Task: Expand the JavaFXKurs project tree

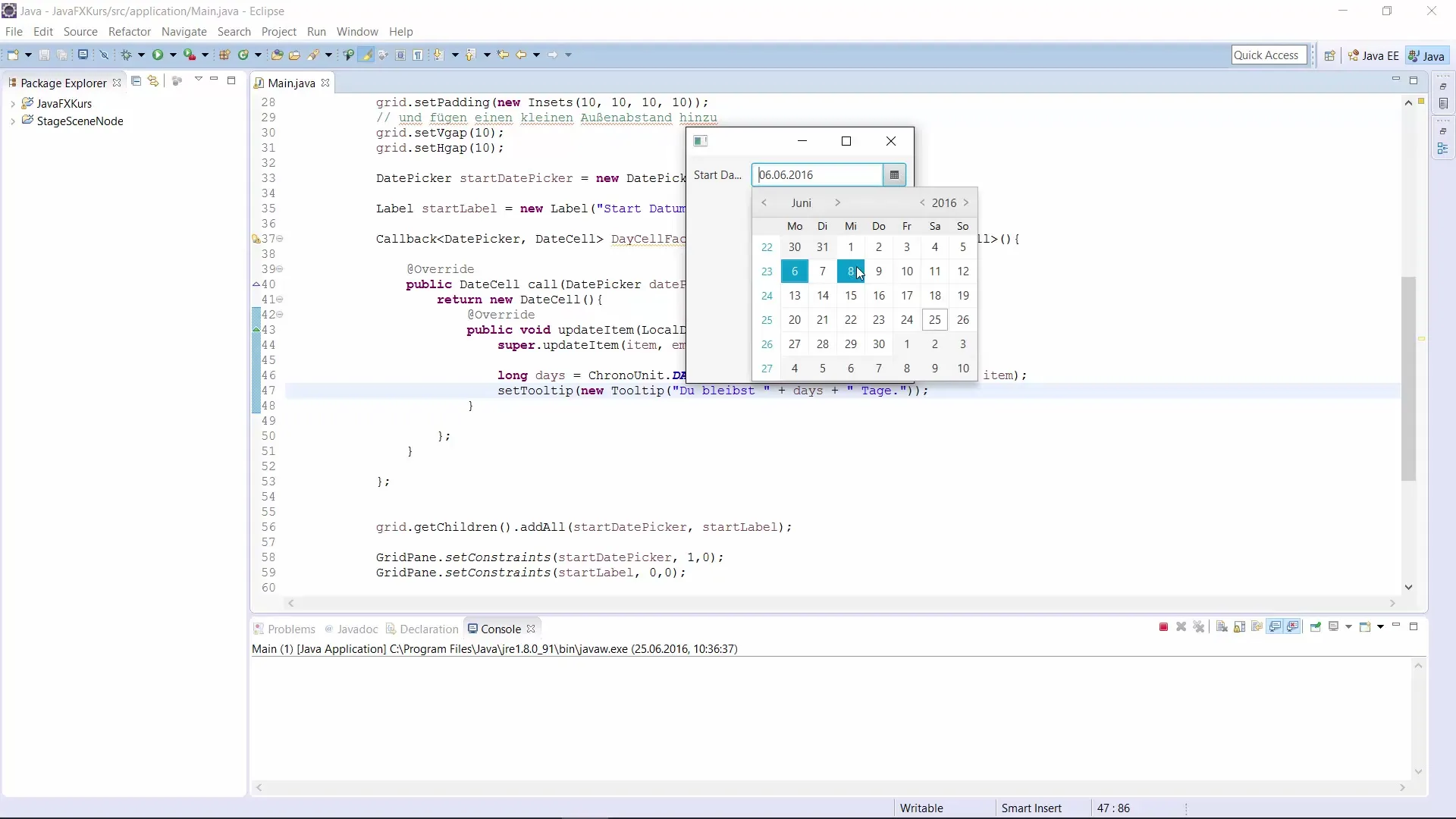Action: tap(12, 104)
